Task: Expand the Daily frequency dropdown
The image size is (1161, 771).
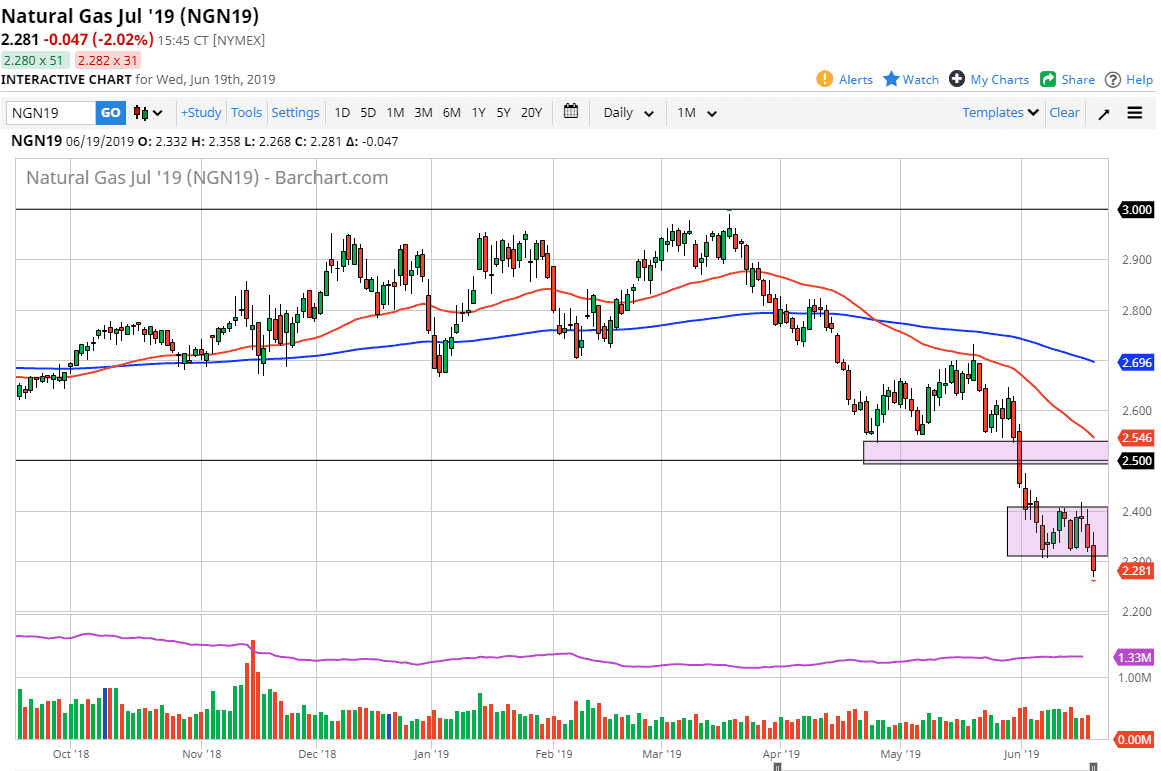Action: 628,113
